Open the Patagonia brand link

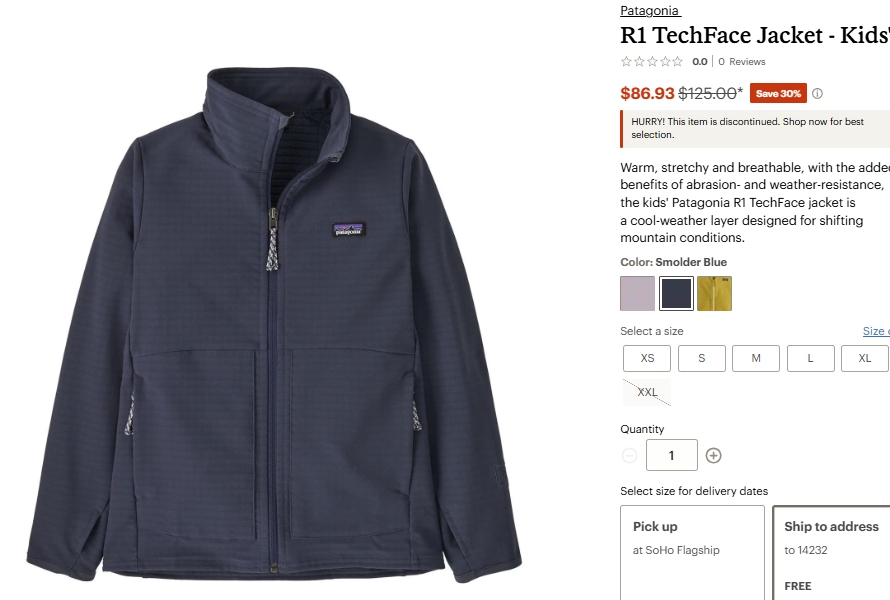tap(649, 10)
